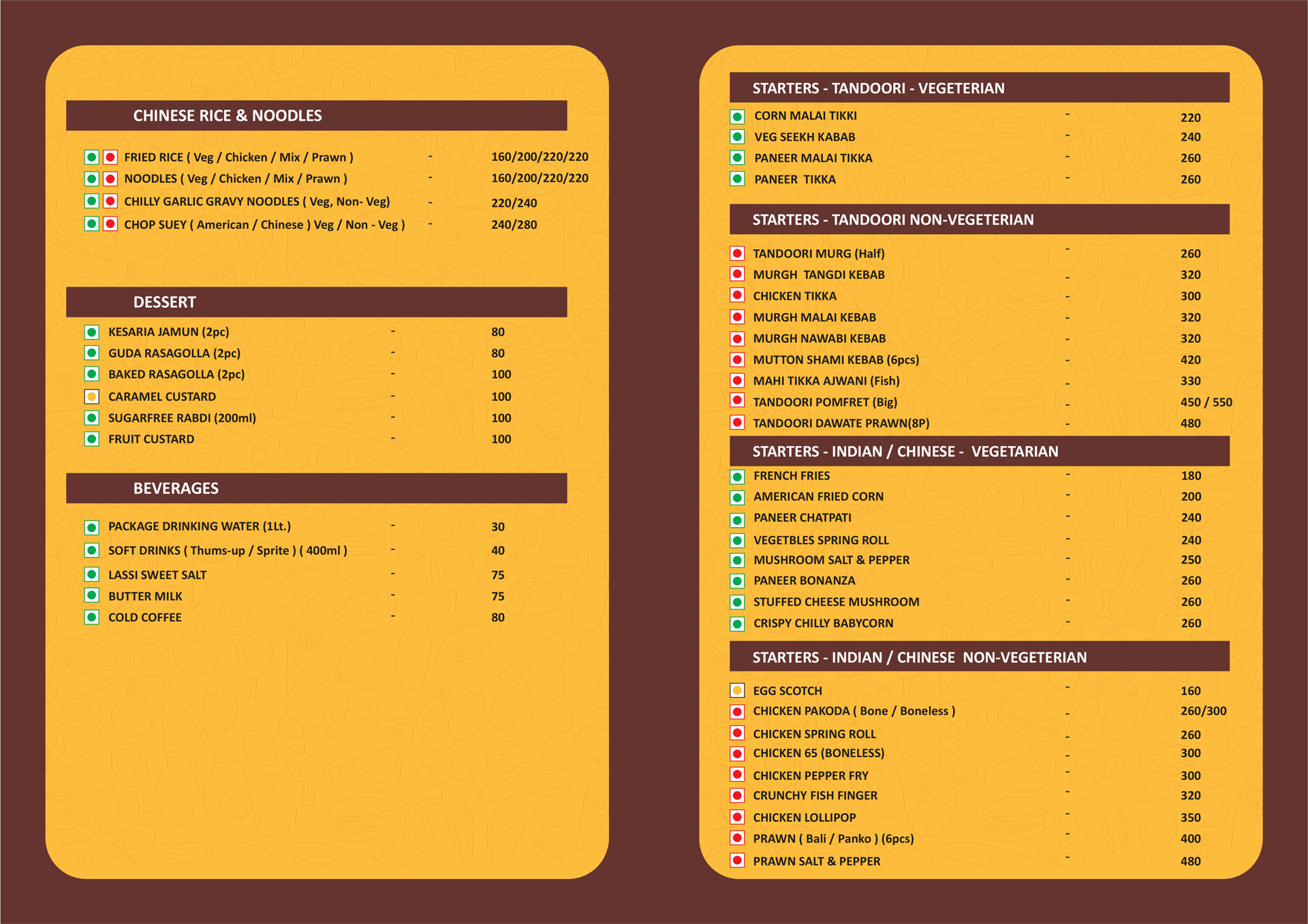Click the Lassi Sweet Salt item name
This screenshot has width=1308, height=924.
(157, 575)
